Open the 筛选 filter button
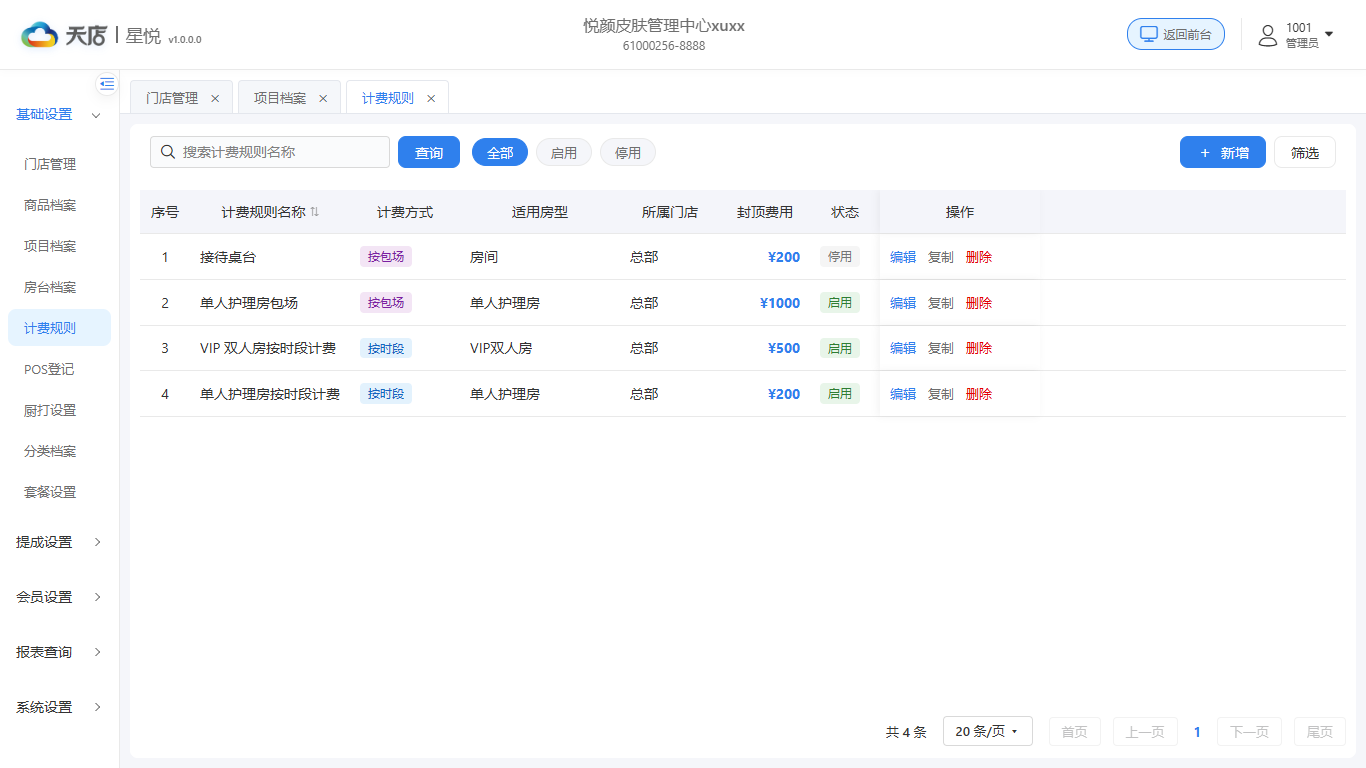Viewport: 1366px width, 768px height. pos(1305,152)
